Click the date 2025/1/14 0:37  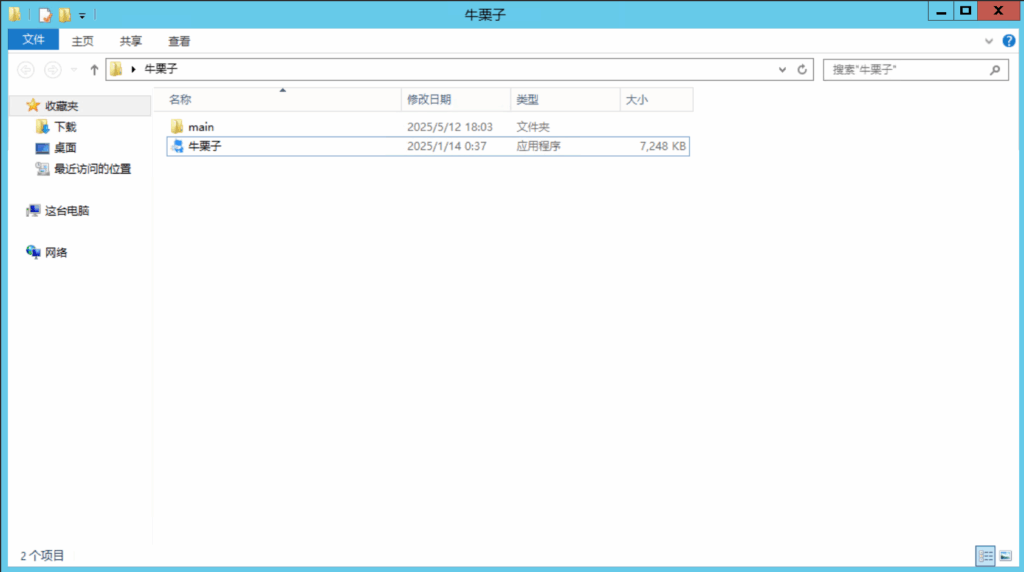coord(447,146)
